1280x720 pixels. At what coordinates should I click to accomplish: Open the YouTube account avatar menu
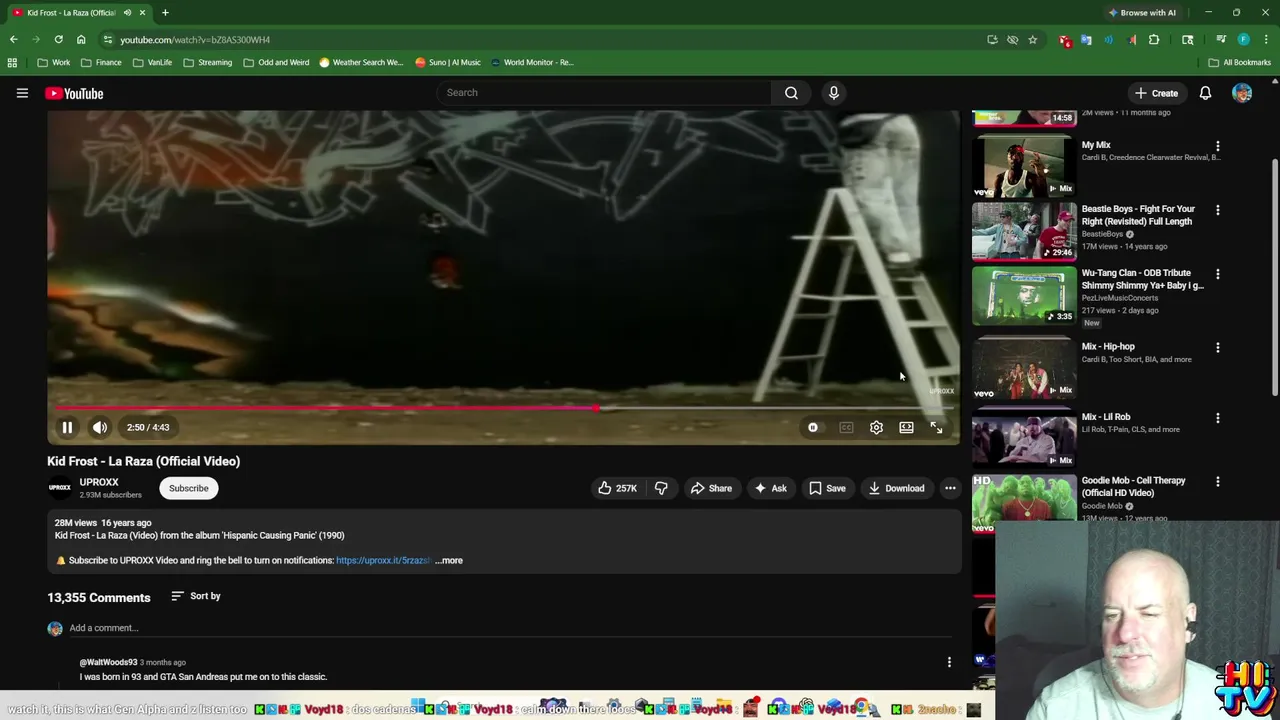1242,93
